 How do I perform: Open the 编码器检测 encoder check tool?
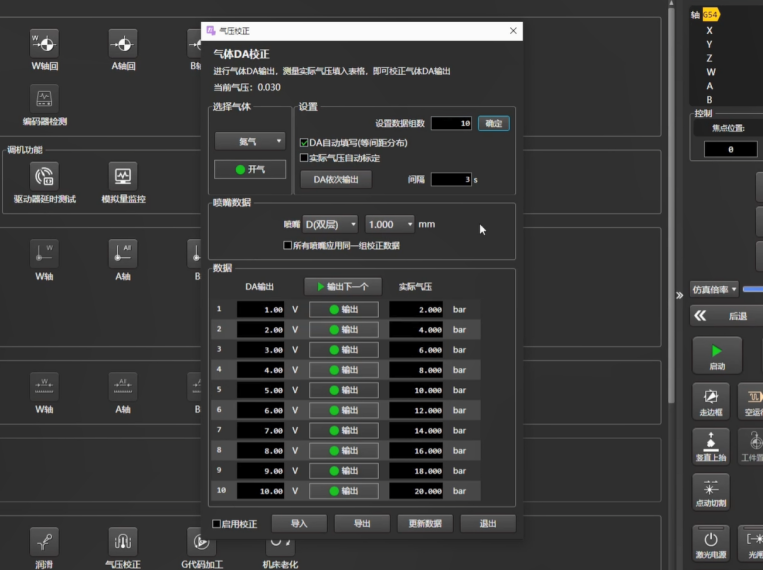point(45,99)
